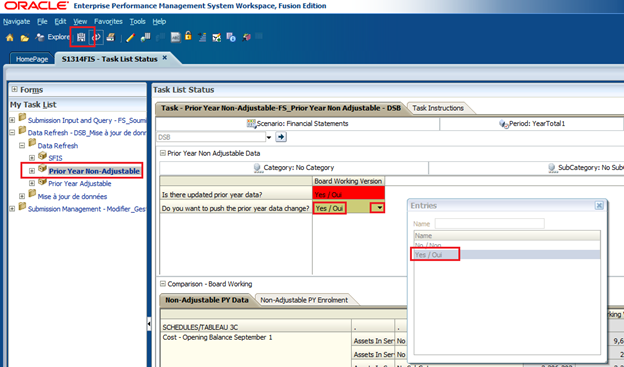
Task: Collapse the Prior Year Non Adjustable Data section
Action: pos(162,153)
